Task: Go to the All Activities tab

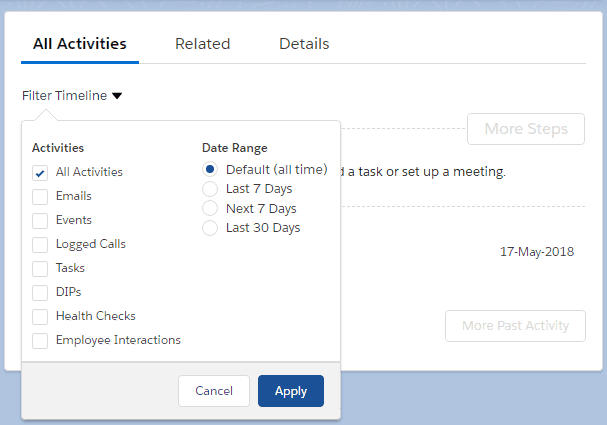Action: click(x=80, y=44)
